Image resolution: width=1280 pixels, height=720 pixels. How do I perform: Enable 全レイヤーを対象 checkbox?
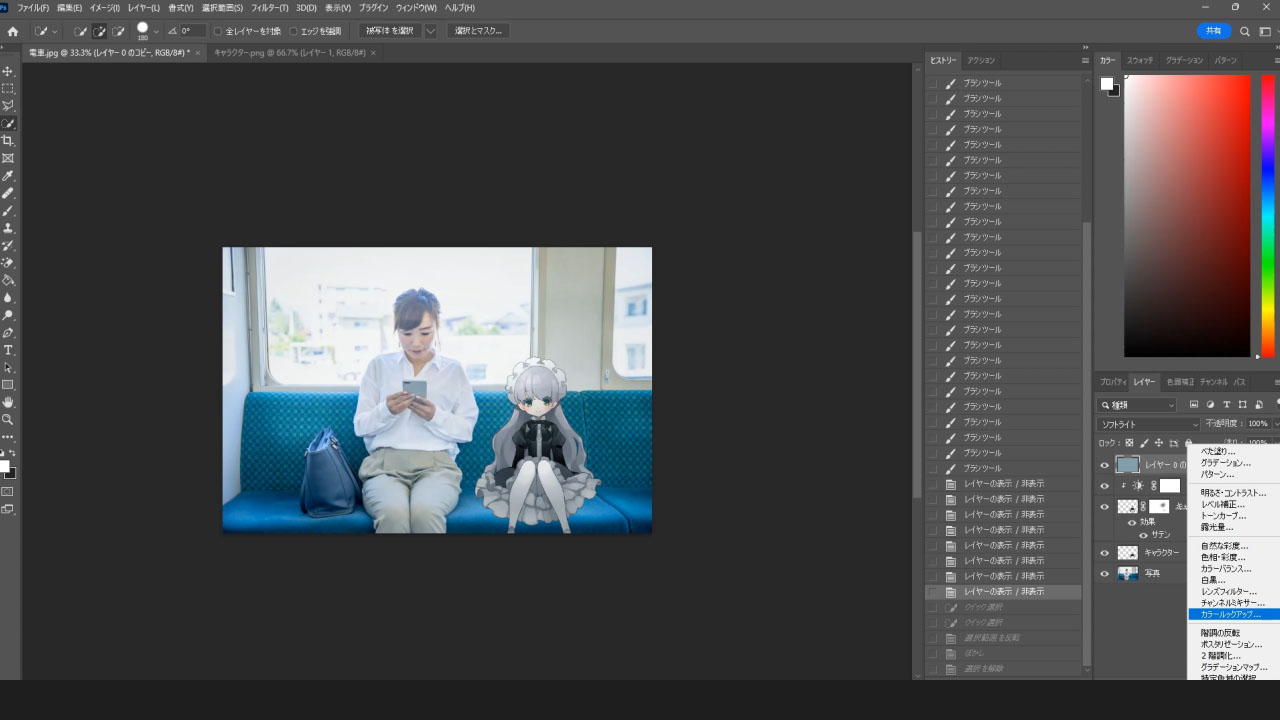218,31
